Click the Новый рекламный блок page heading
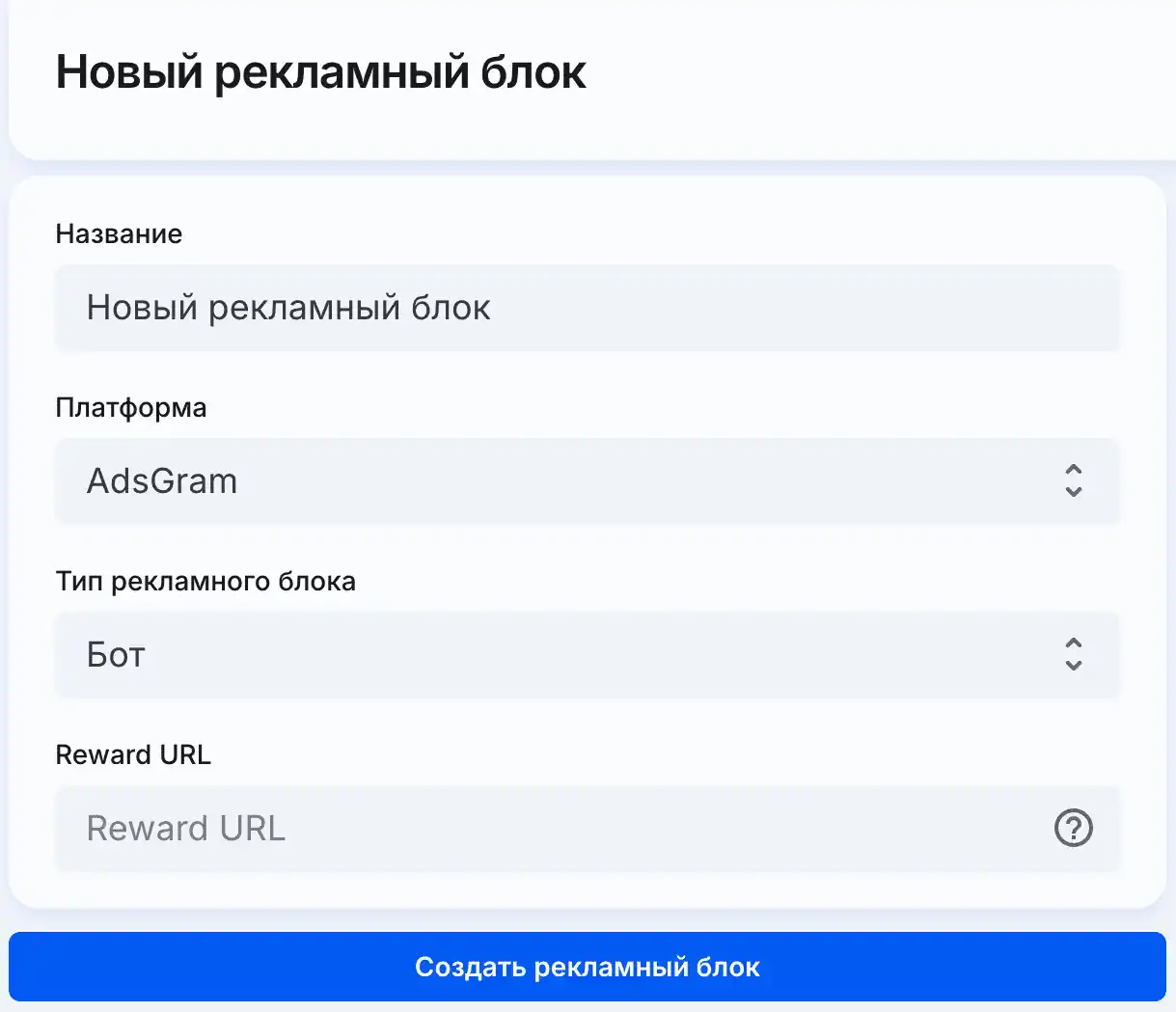This screenshot has width=1176, height=1012. point(321,72)
